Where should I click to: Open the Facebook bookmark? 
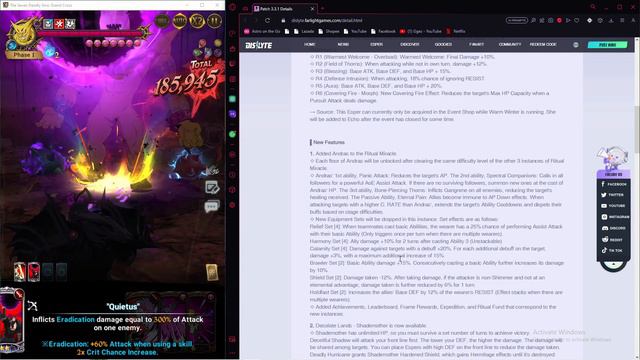(383, 31)
